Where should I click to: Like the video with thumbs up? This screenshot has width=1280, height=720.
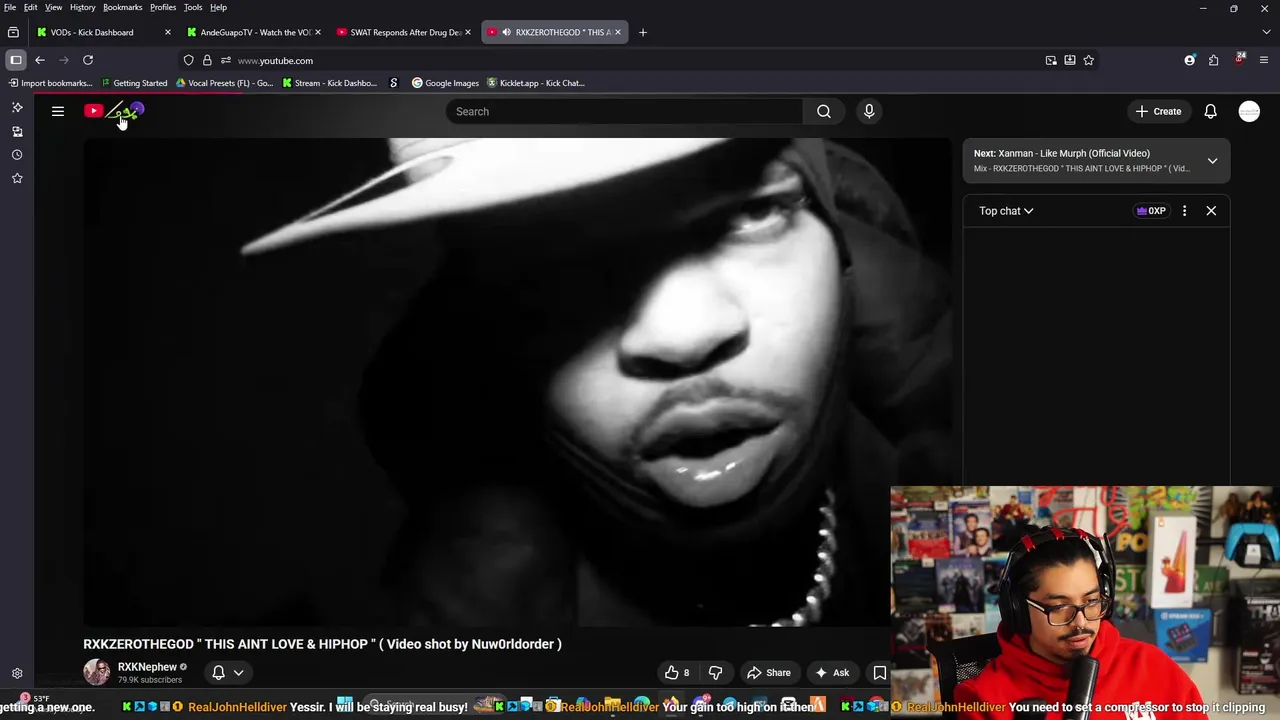(677, 673)
